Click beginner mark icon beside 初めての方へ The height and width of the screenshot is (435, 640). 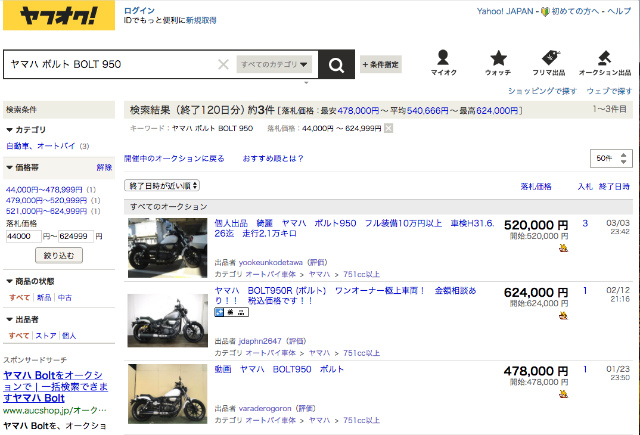[x=545, y=12]
